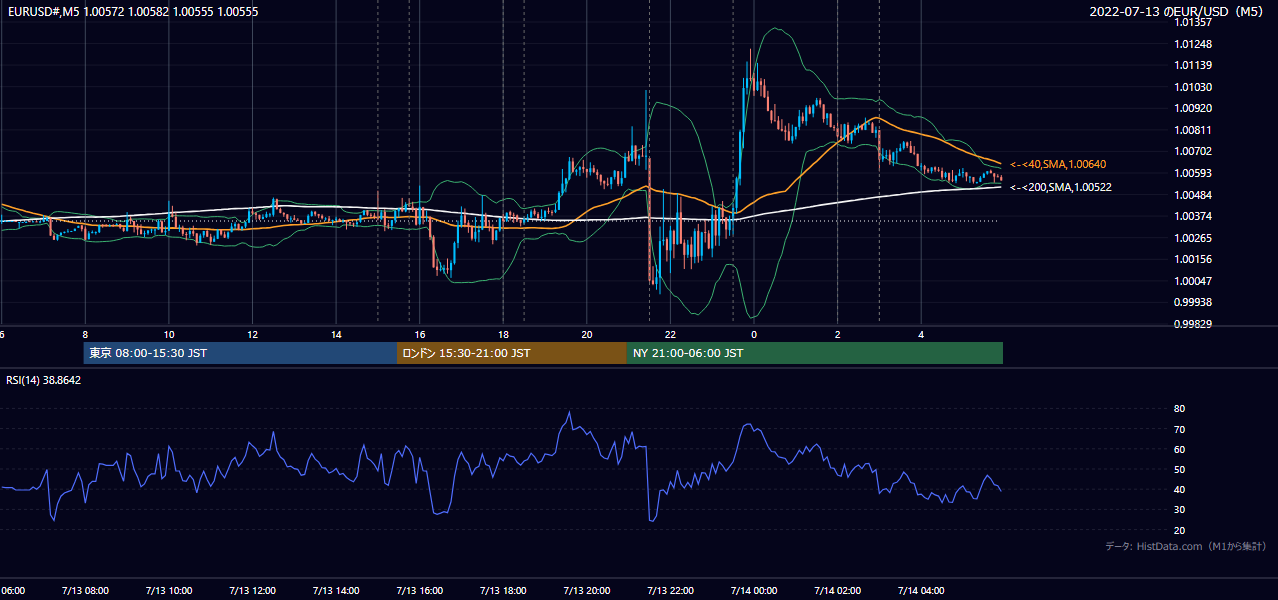Viewport: 1278px width, 600px height.
Task: Click the 200 SMA label reading 1.00522
Action: click(1061, 187)
